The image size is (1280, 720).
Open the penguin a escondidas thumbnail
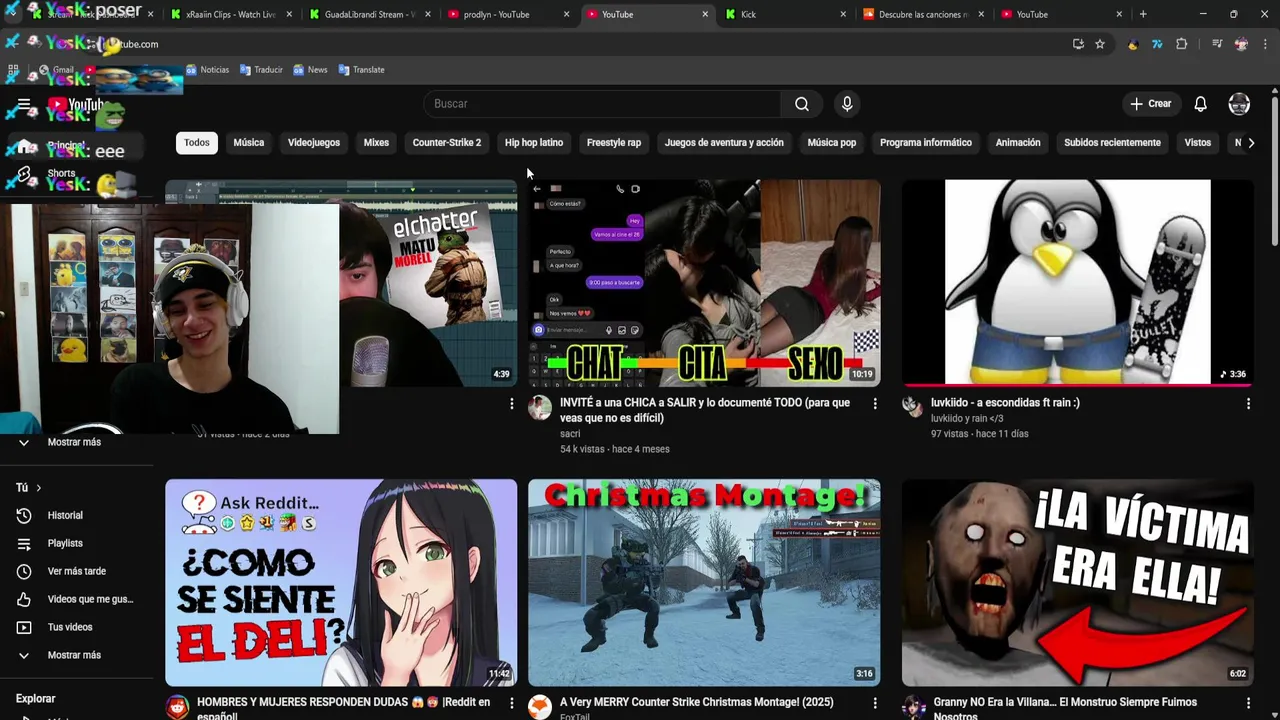pos(1077,283)
